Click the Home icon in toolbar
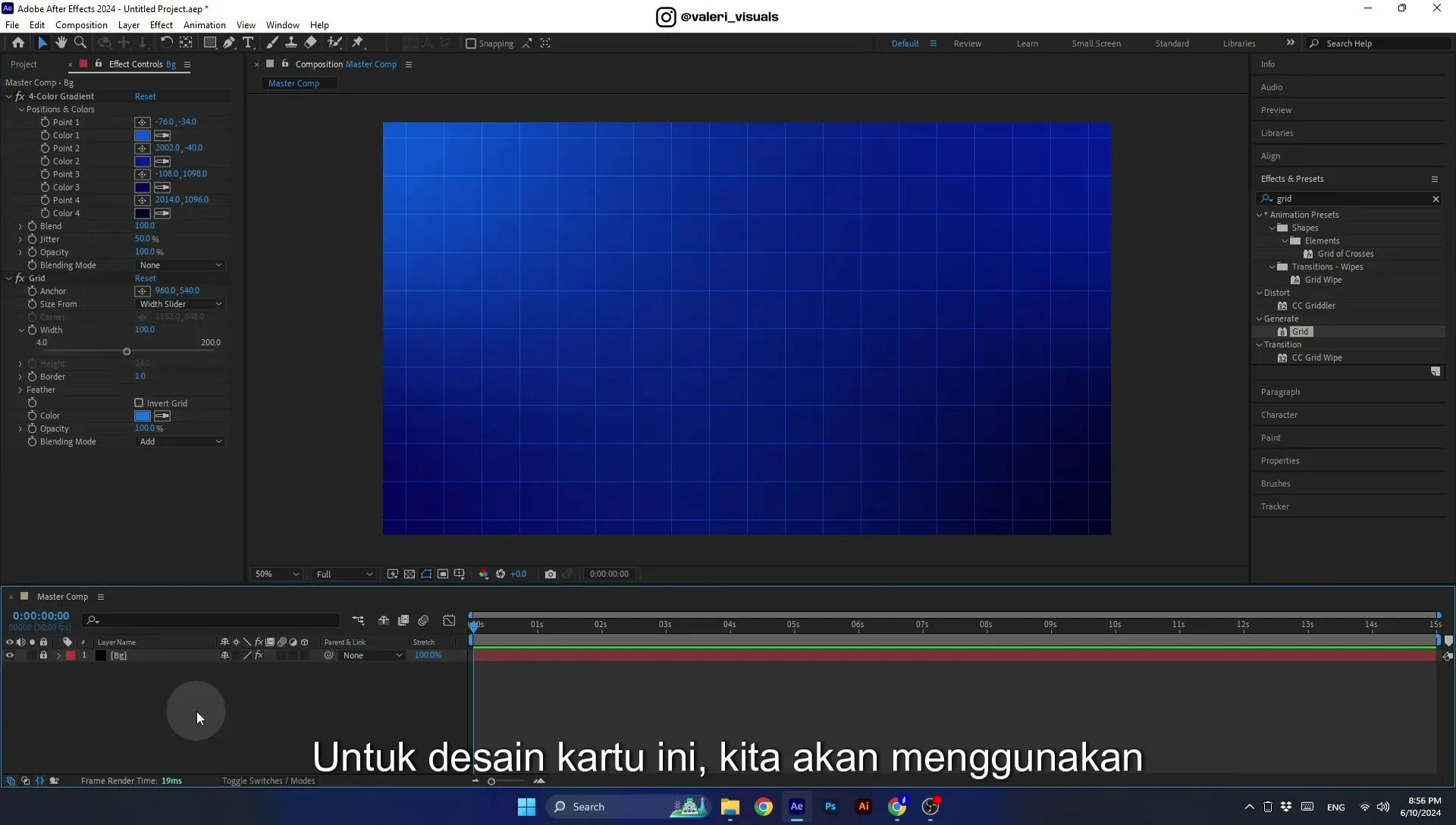The image size is (1456, 825). [18, 43]
